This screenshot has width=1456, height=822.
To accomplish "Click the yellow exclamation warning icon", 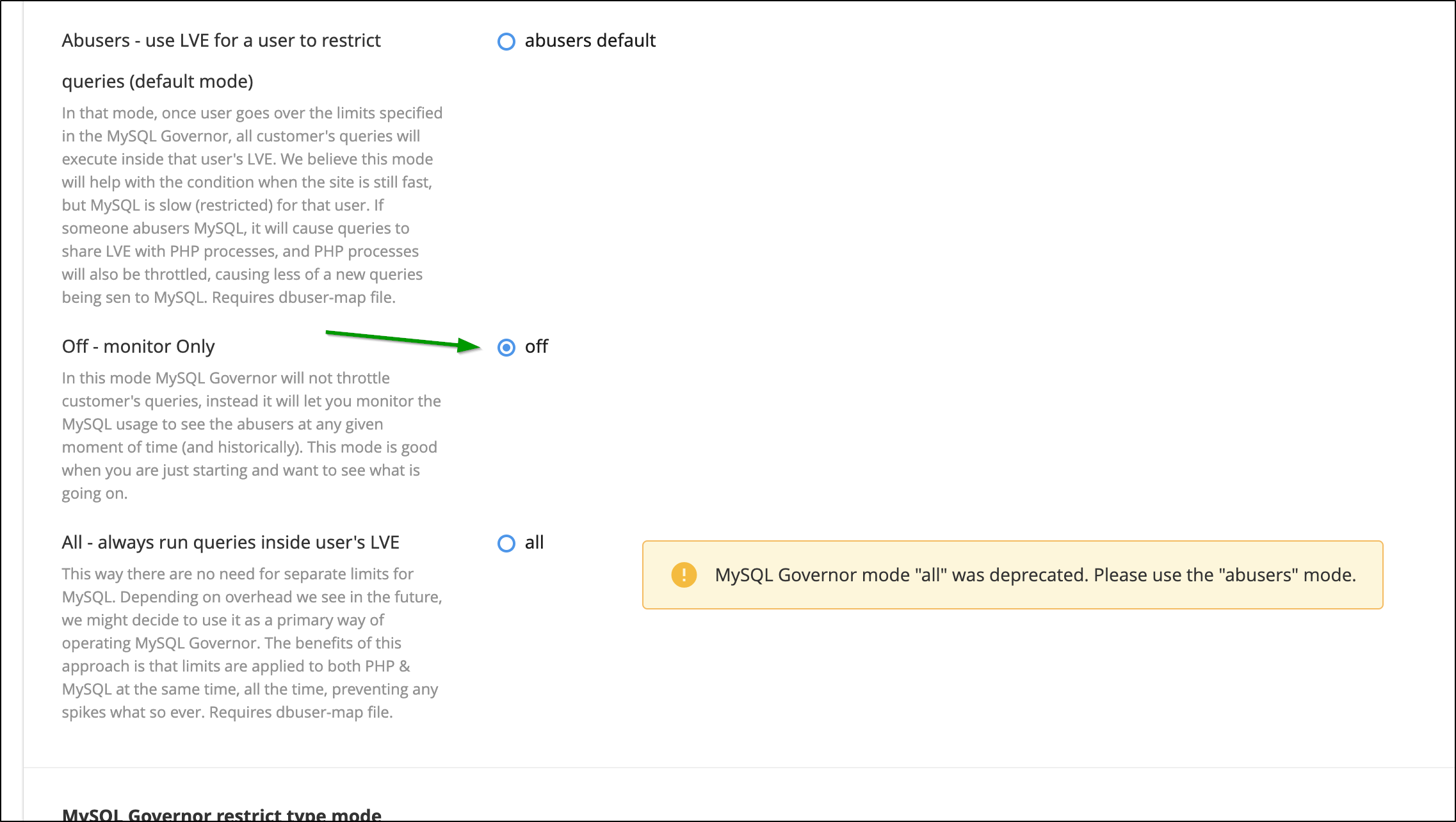I will coord(683,575).
